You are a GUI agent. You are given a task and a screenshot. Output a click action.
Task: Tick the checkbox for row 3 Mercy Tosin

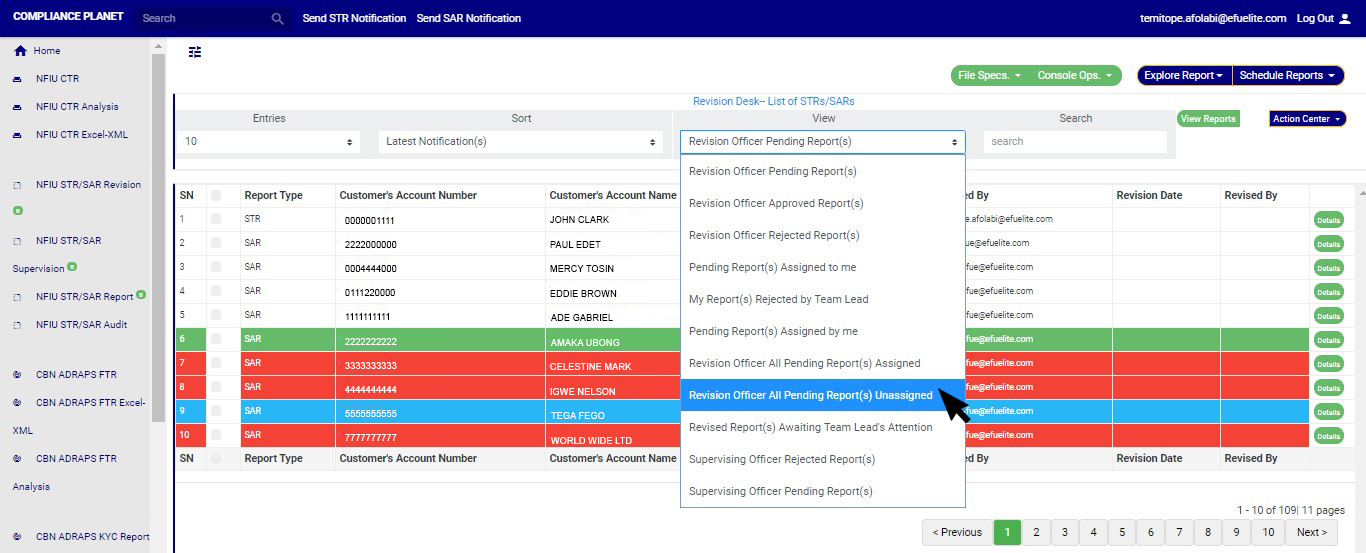pyautogui.click(x=216, y=267)
